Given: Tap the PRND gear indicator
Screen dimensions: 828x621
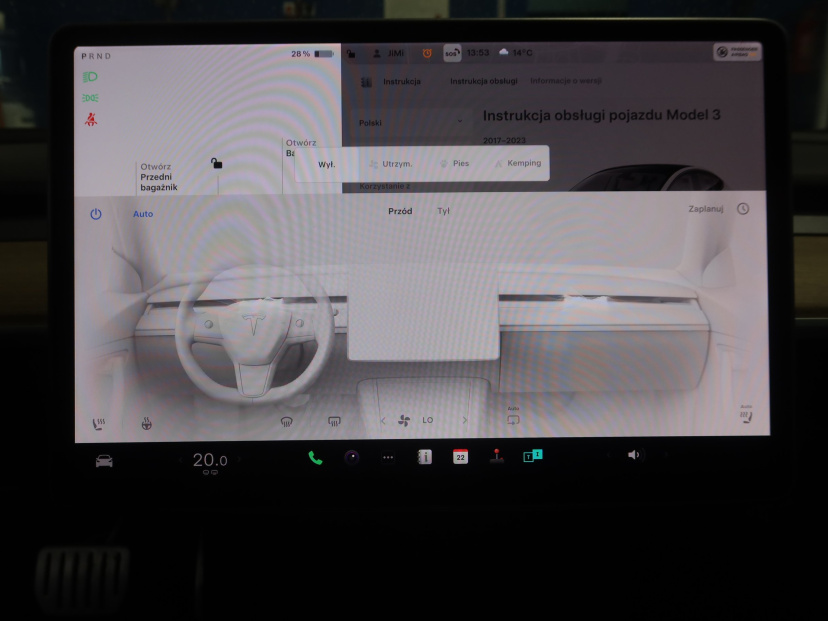Looking at the screenshot, I should coord(96,56).
